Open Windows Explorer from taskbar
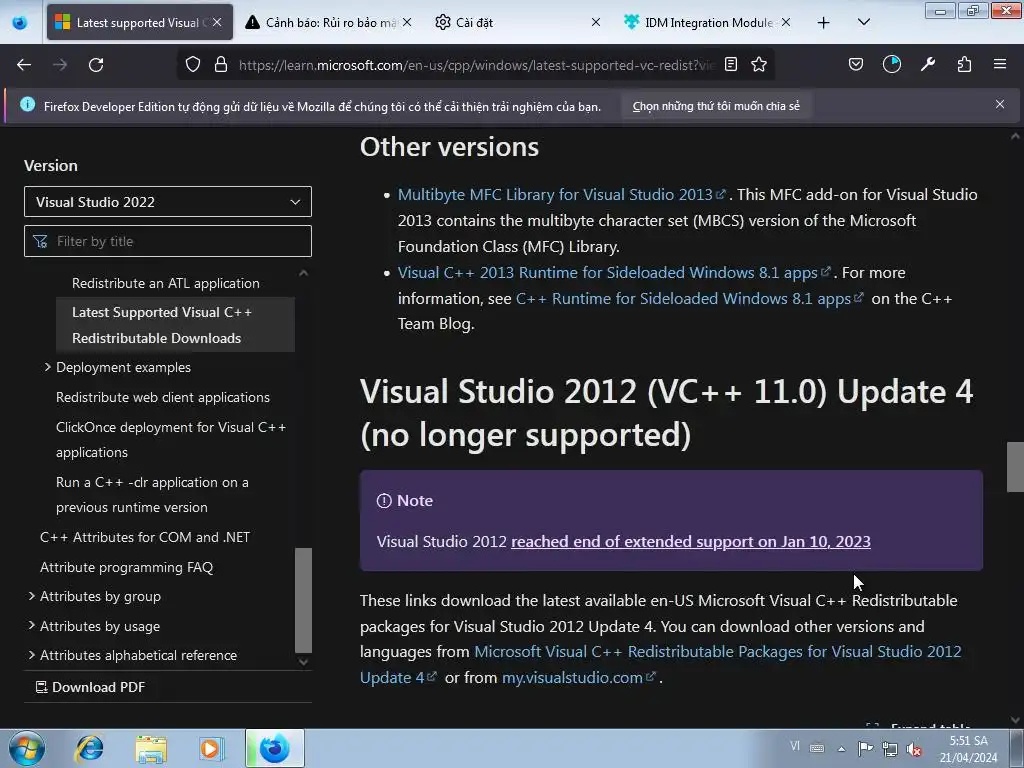Image resolution: width=1024 pixels, height=768 pixels. point(151,748)
